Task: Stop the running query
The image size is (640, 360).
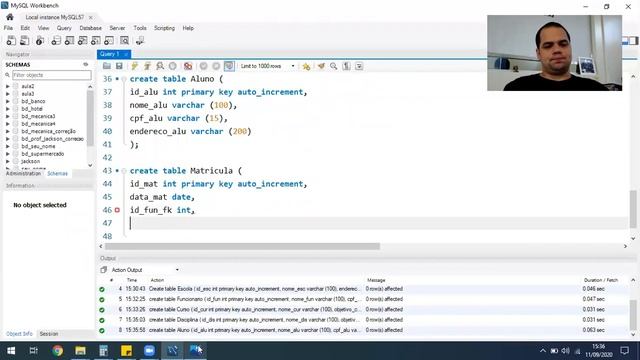Action: point(173,66)
